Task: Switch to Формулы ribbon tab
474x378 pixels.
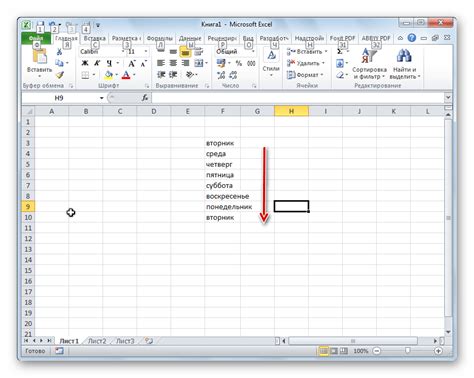Action: [x=160, y=38]
